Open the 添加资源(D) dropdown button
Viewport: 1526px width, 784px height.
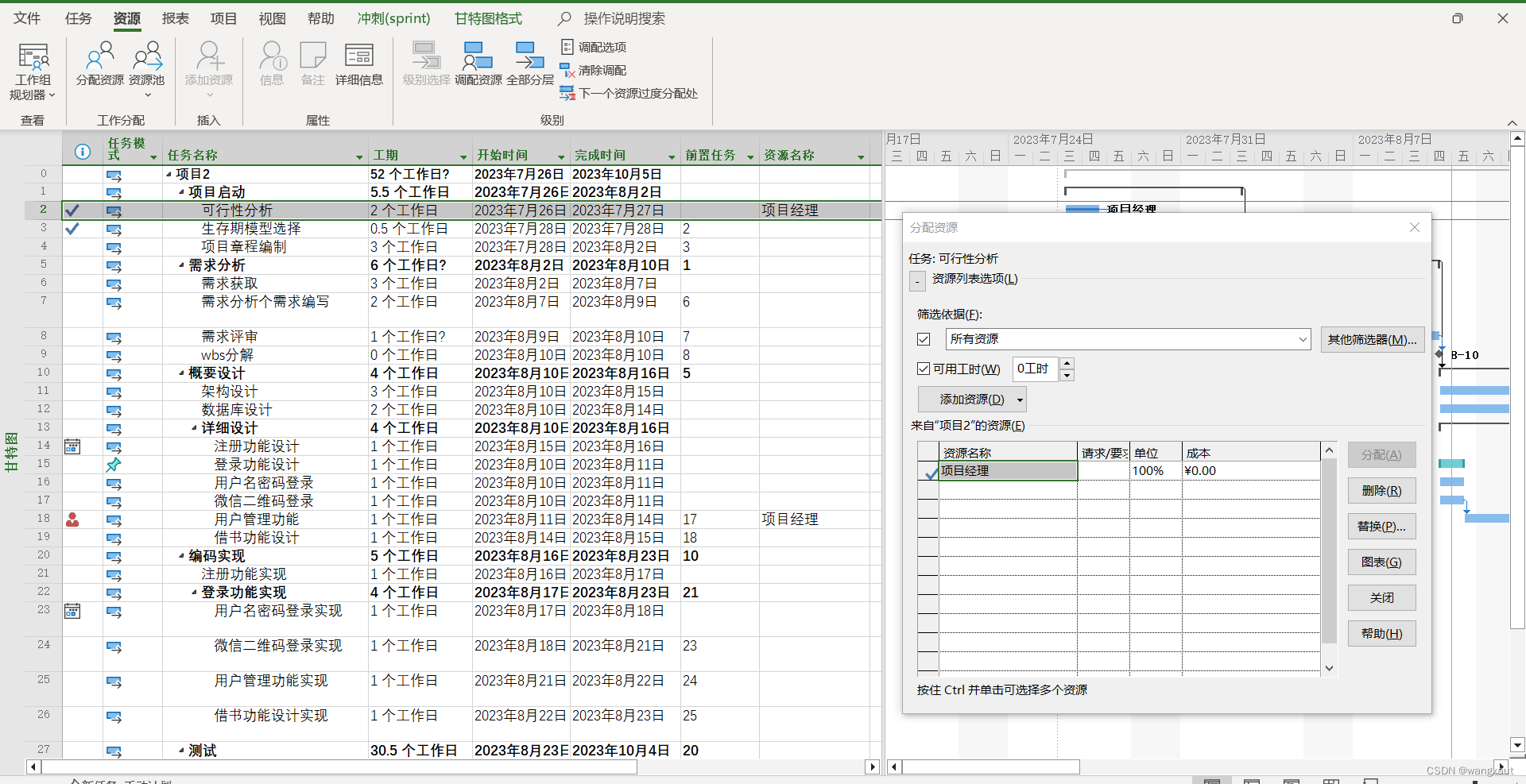tap(1020, 400)
